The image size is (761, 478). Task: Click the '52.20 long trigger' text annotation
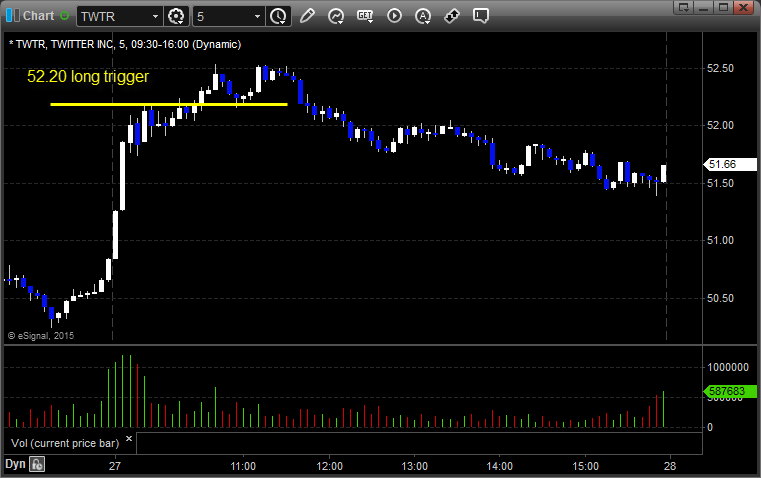pyautogui.click(x=88, y=77)
